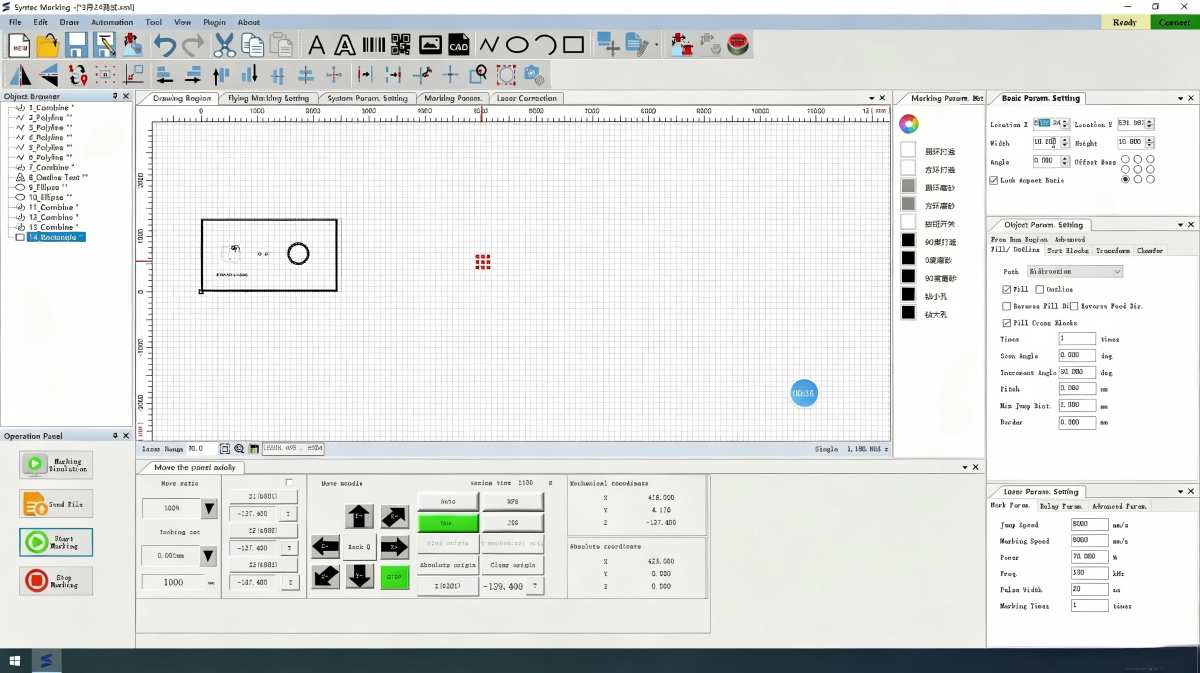The image size is (1200, 673).
Task: Adjust Height spinner arrows
Action: 1150,142
